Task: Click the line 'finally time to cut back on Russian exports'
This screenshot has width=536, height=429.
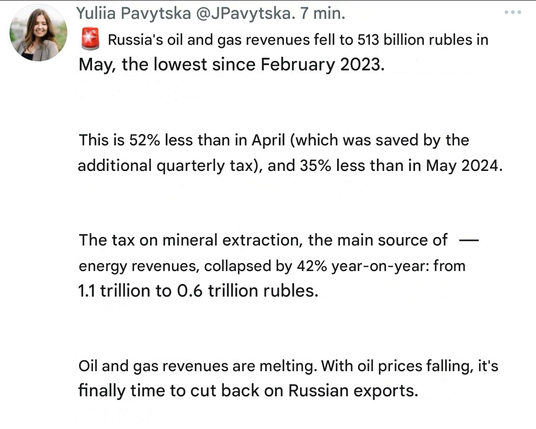Action: coord(248,391)
